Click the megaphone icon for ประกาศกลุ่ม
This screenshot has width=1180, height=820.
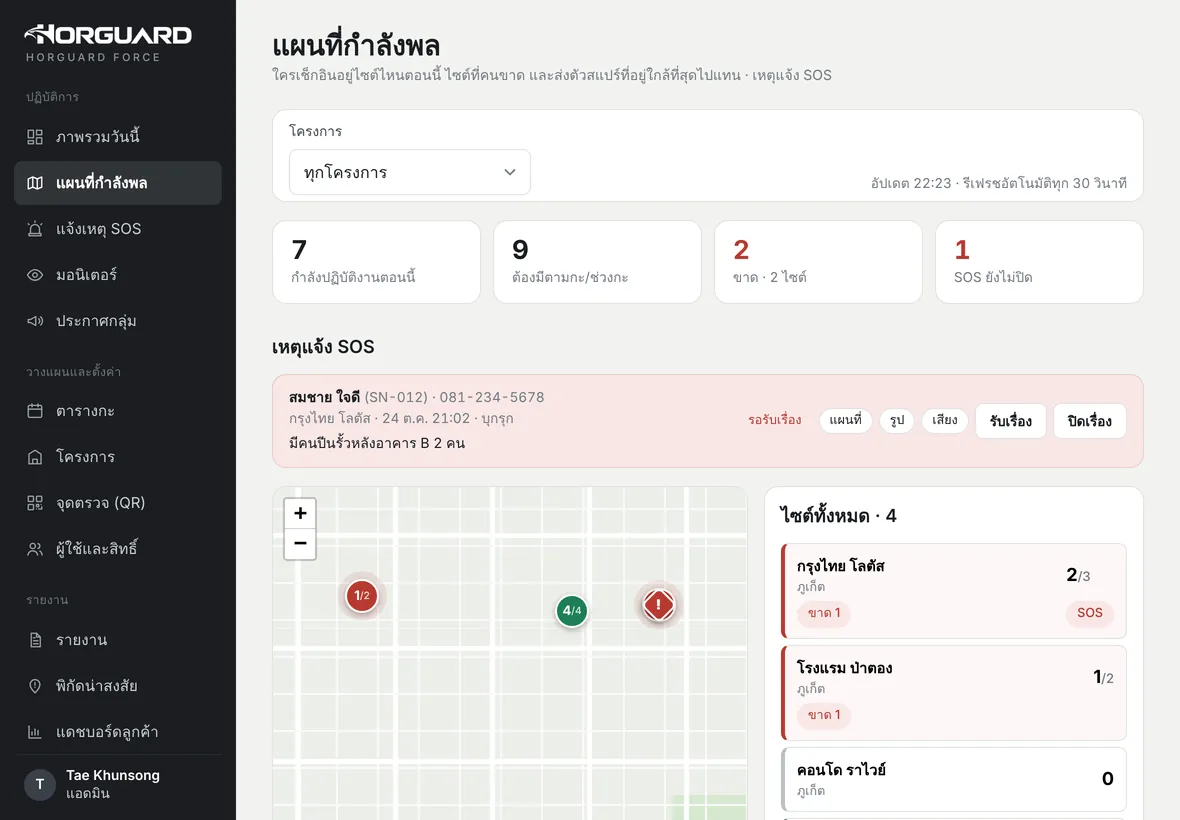click(x=35, y=320)
